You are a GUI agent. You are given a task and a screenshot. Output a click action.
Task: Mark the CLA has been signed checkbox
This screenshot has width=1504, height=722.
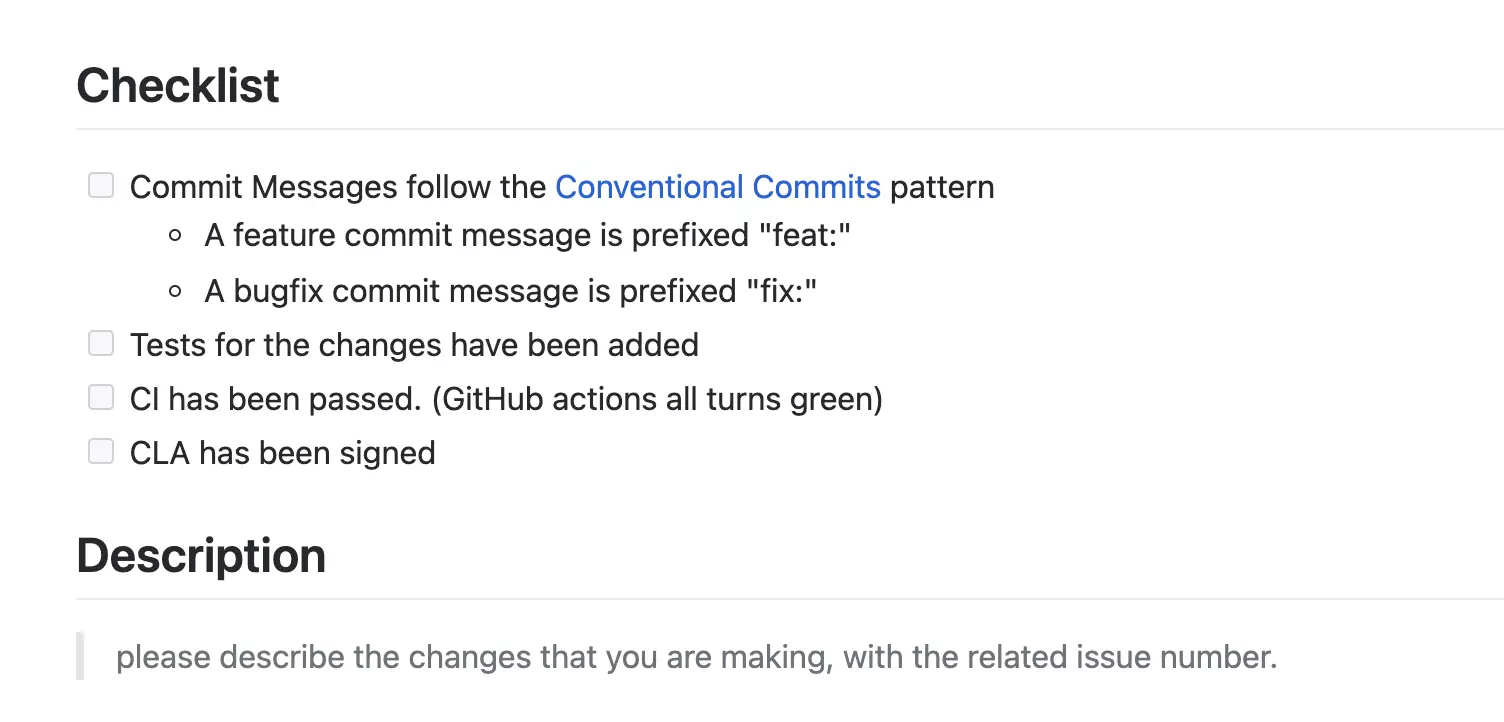[x=101, y=451]
